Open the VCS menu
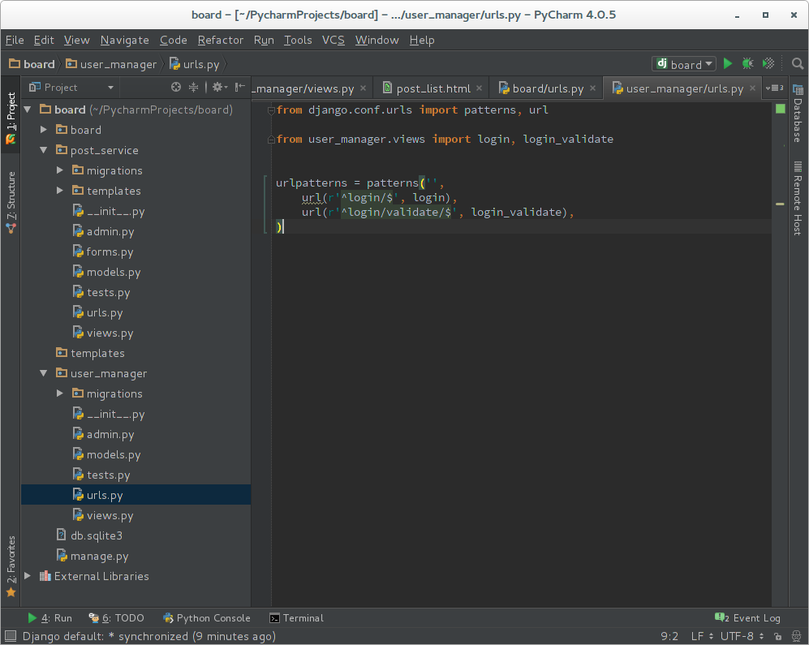 click(333, 40)
